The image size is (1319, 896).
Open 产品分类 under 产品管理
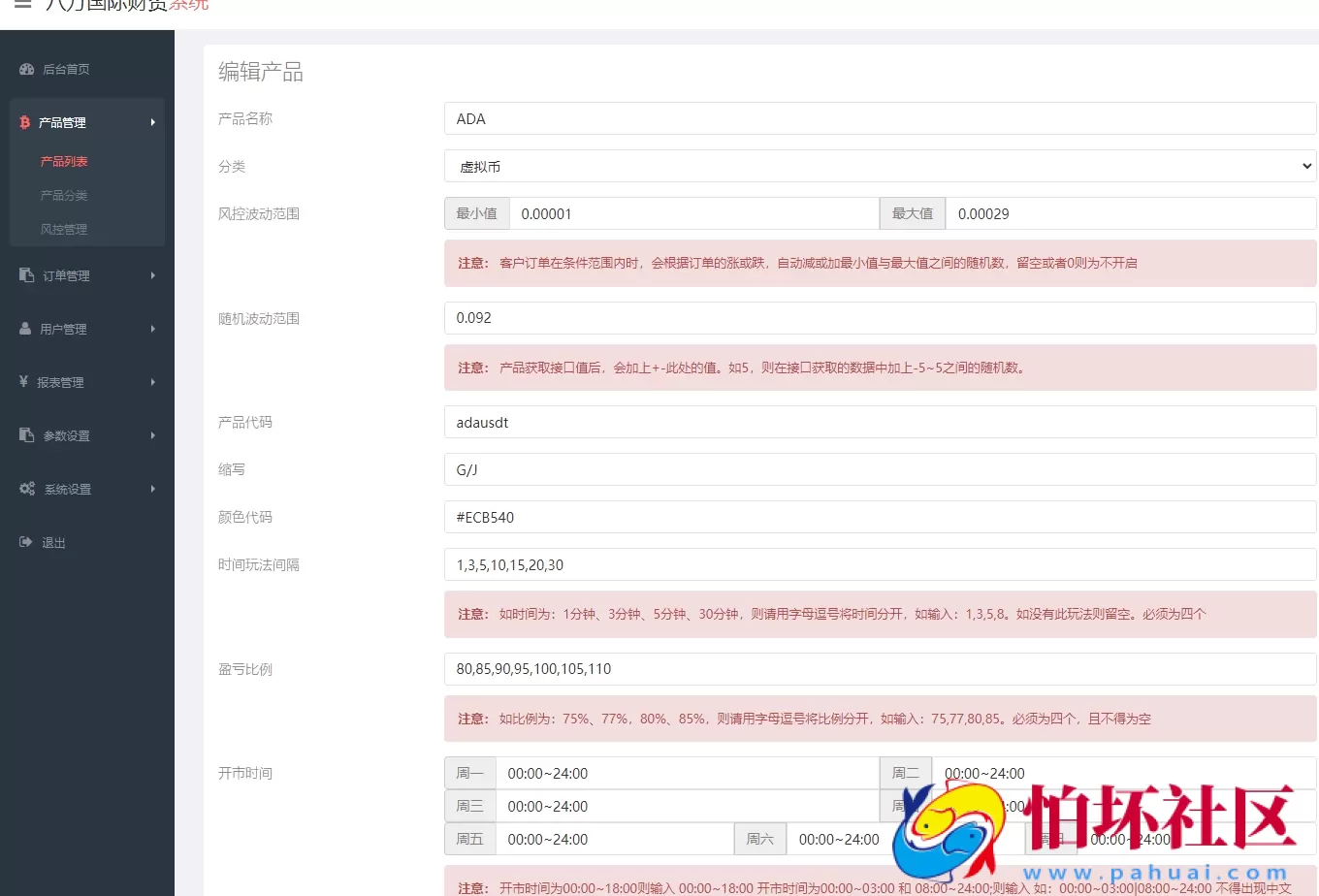click(64, 194)
